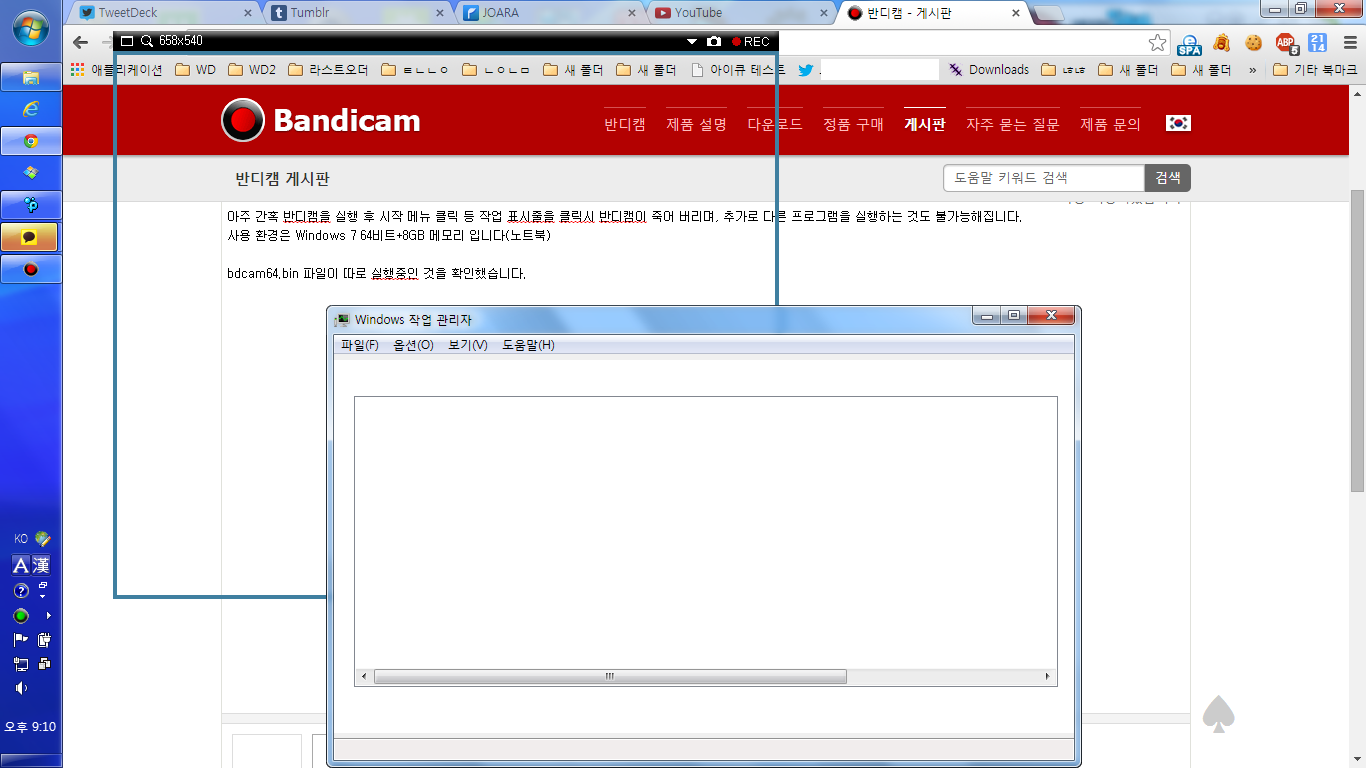Open the 라스트오더 bookmark folder
Image resolution: width=1366 pixels, height=768 pixels.
click(328, 70)
